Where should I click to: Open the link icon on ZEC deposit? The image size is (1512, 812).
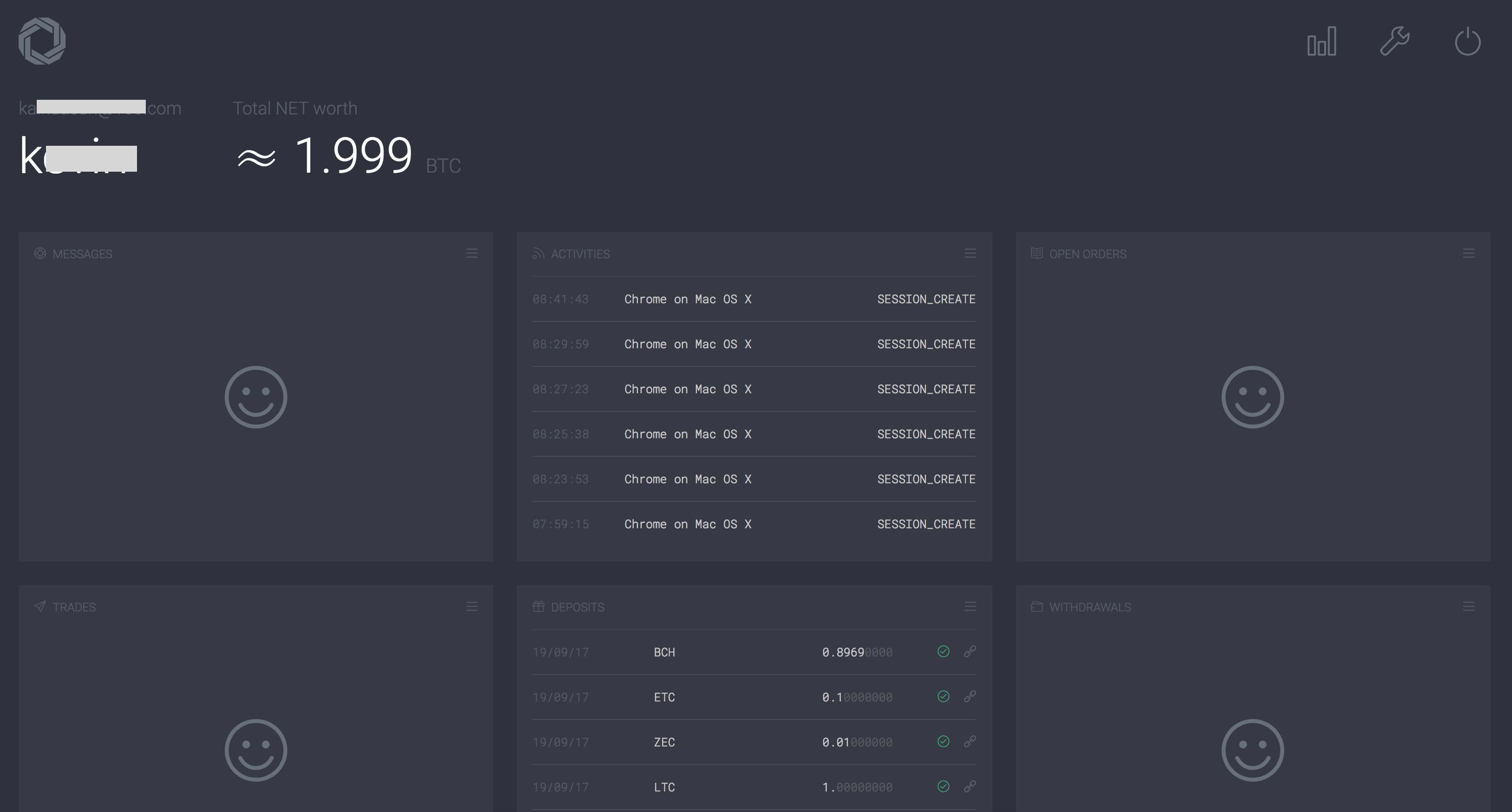[x=970, y=742]
